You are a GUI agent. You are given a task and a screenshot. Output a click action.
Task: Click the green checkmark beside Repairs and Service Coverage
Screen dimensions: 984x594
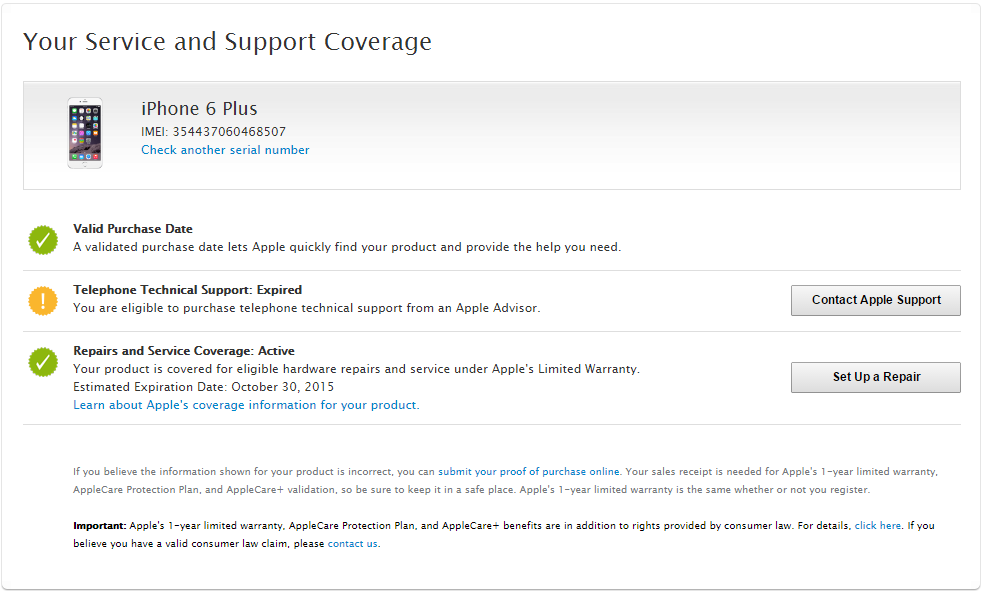(43, 362)
